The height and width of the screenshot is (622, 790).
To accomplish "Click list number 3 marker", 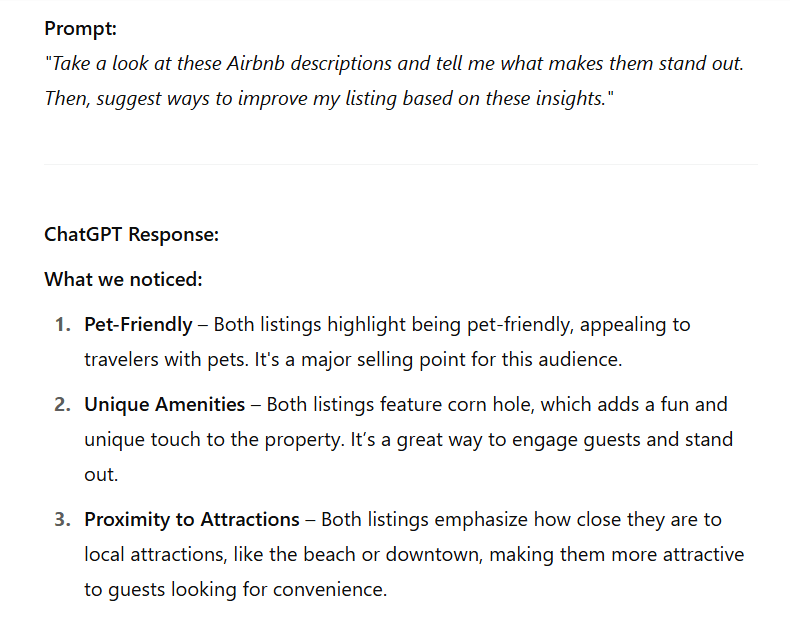I will coord(63,519).
